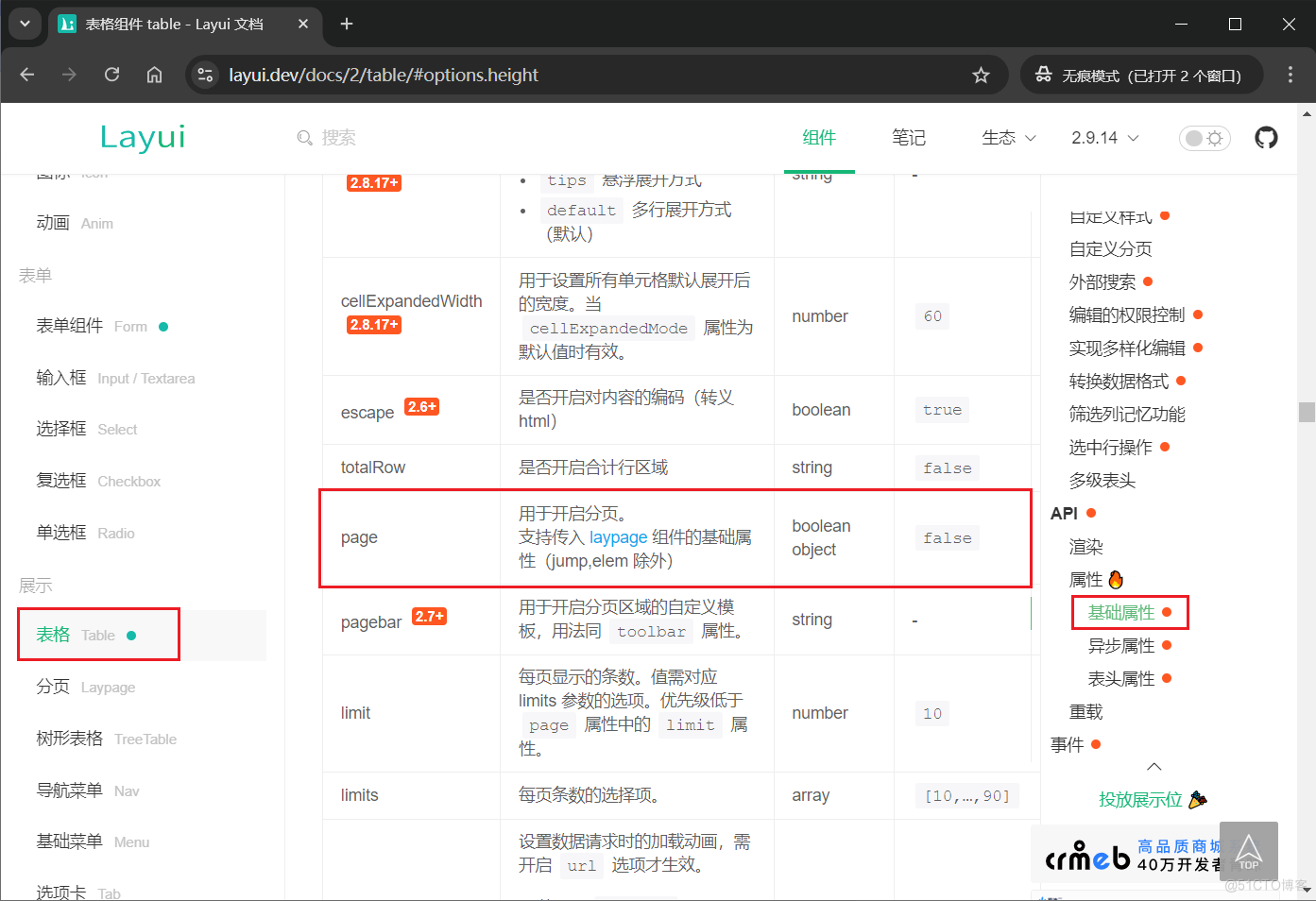1316x901 pixels.
Task: Jump to 渲染 in outline
Action: click(x=1085, y=547)
